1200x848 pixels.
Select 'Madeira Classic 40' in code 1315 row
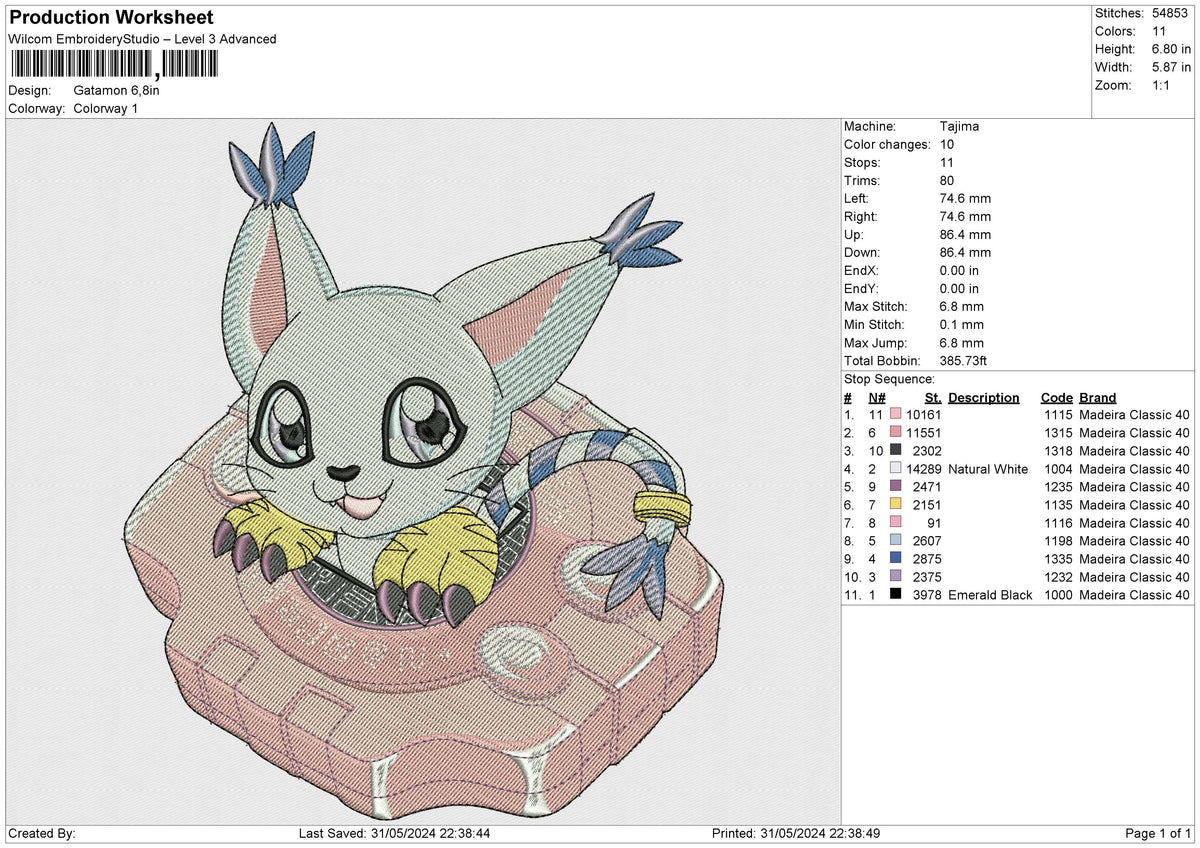click(x=1134, y=433)
